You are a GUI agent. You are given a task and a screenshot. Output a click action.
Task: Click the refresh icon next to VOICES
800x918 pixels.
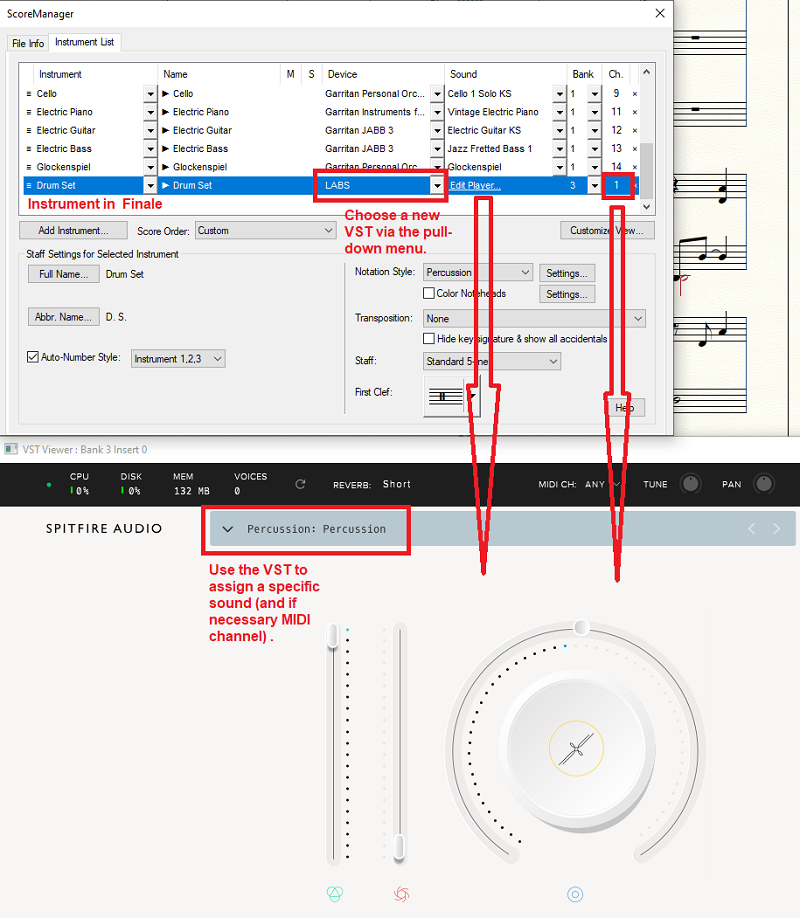tap(300, 484)
